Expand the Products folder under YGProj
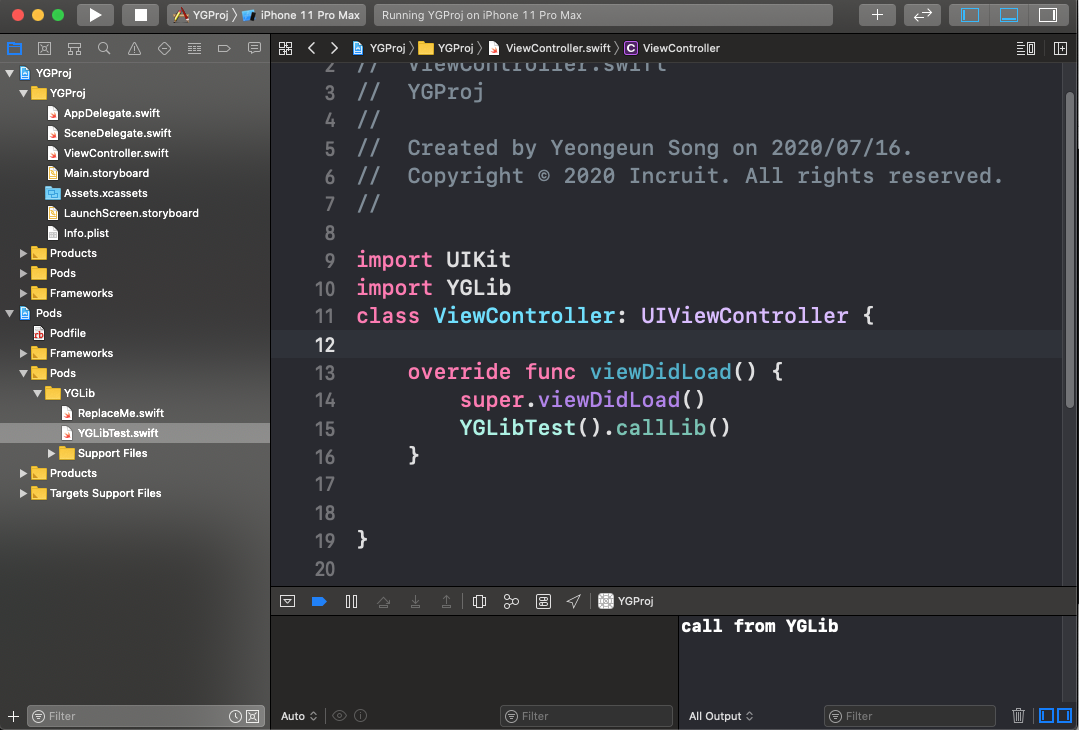 (23, 253)
